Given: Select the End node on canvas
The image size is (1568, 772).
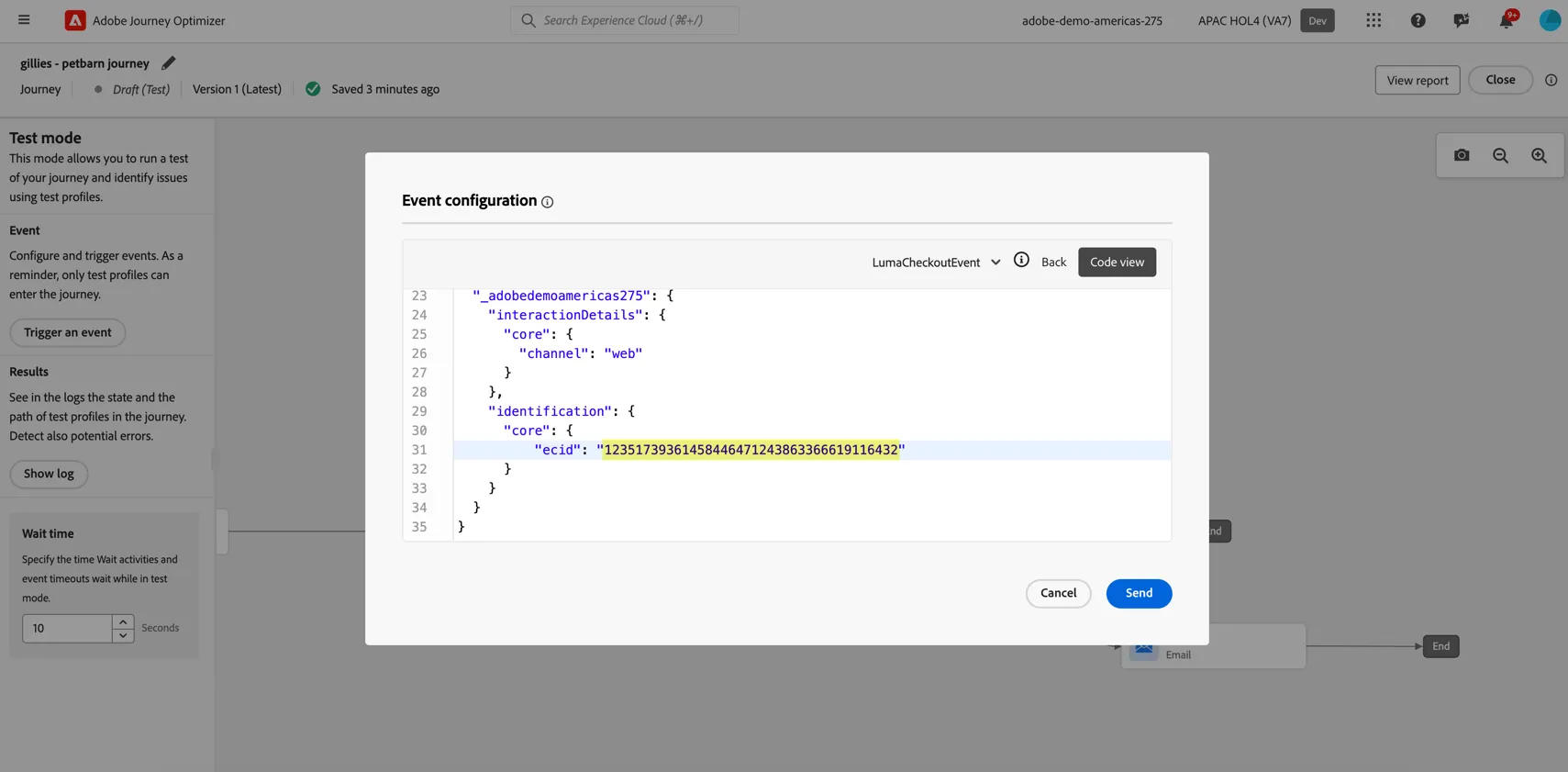Looking at the screenshot, I should [1440, 646].
